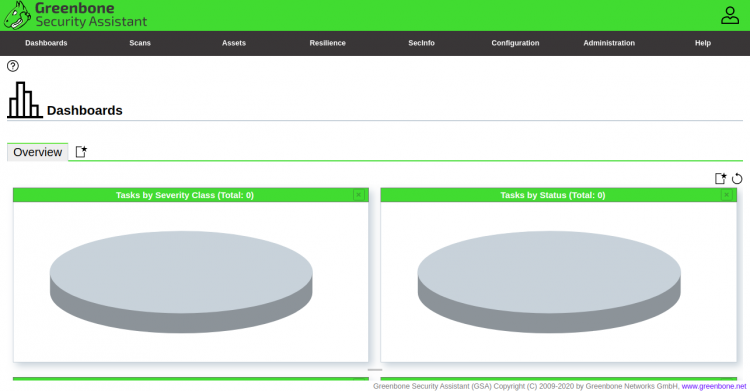Click the Dashboards bar chart icon
Image resolution: width=750 pixels, height=391 pixels.
coord(25,100)
